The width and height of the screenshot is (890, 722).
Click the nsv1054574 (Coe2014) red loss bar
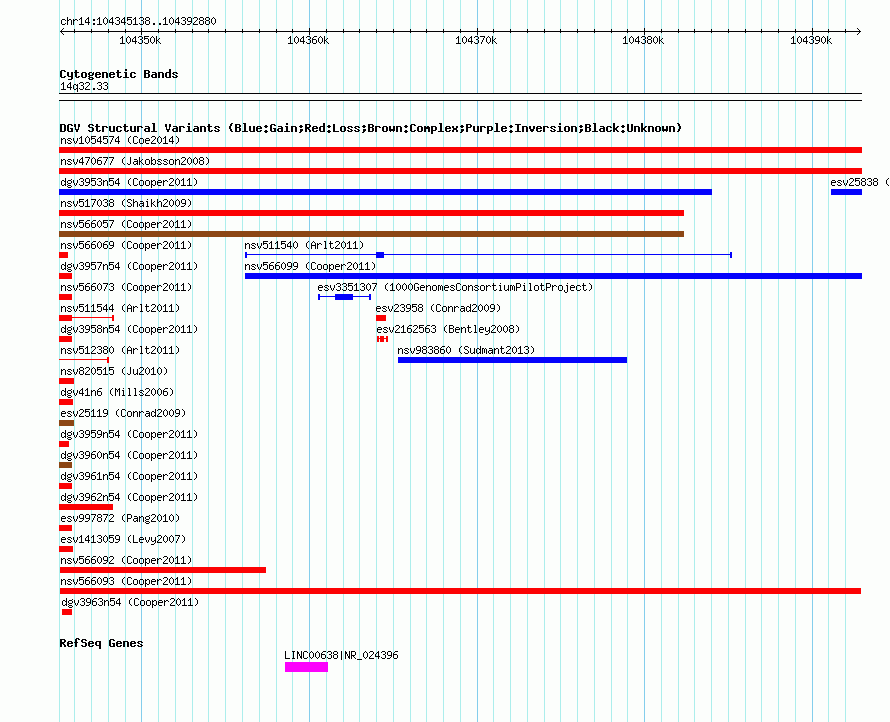460,150
